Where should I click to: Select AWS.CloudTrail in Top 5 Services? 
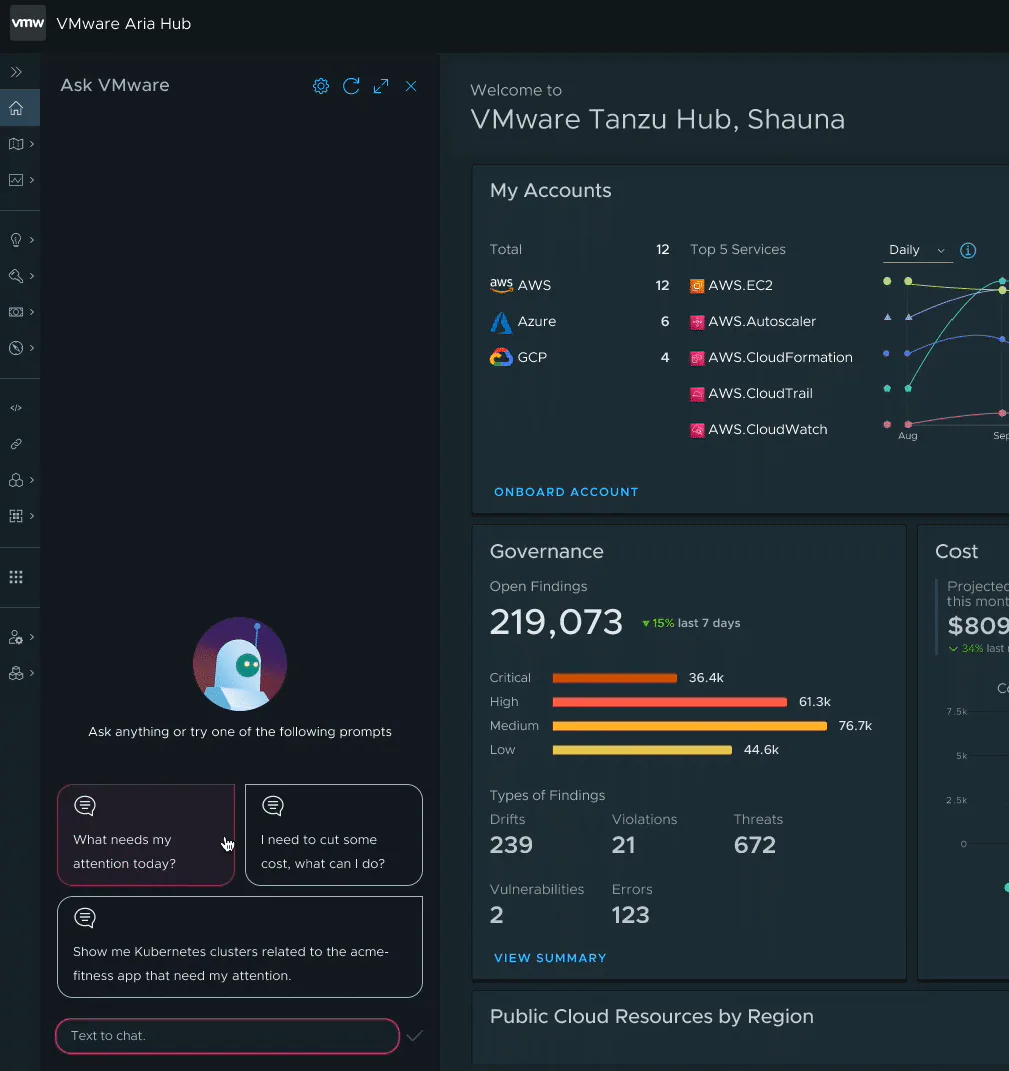[x=751, y=394]
